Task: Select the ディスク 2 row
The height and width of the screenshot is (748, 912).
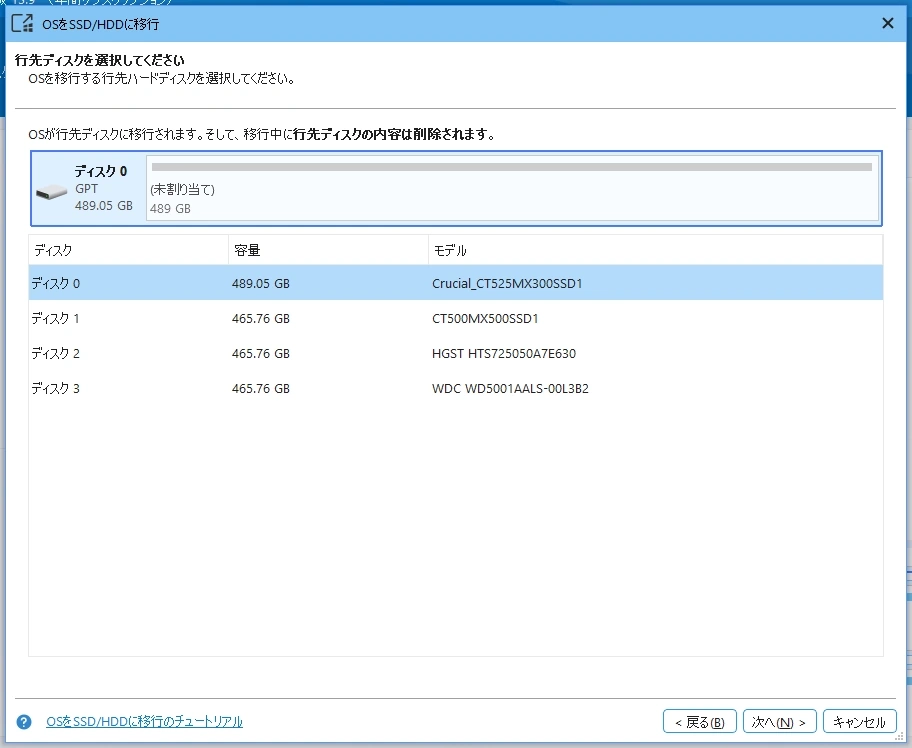Action: click(x=455, y=353)
